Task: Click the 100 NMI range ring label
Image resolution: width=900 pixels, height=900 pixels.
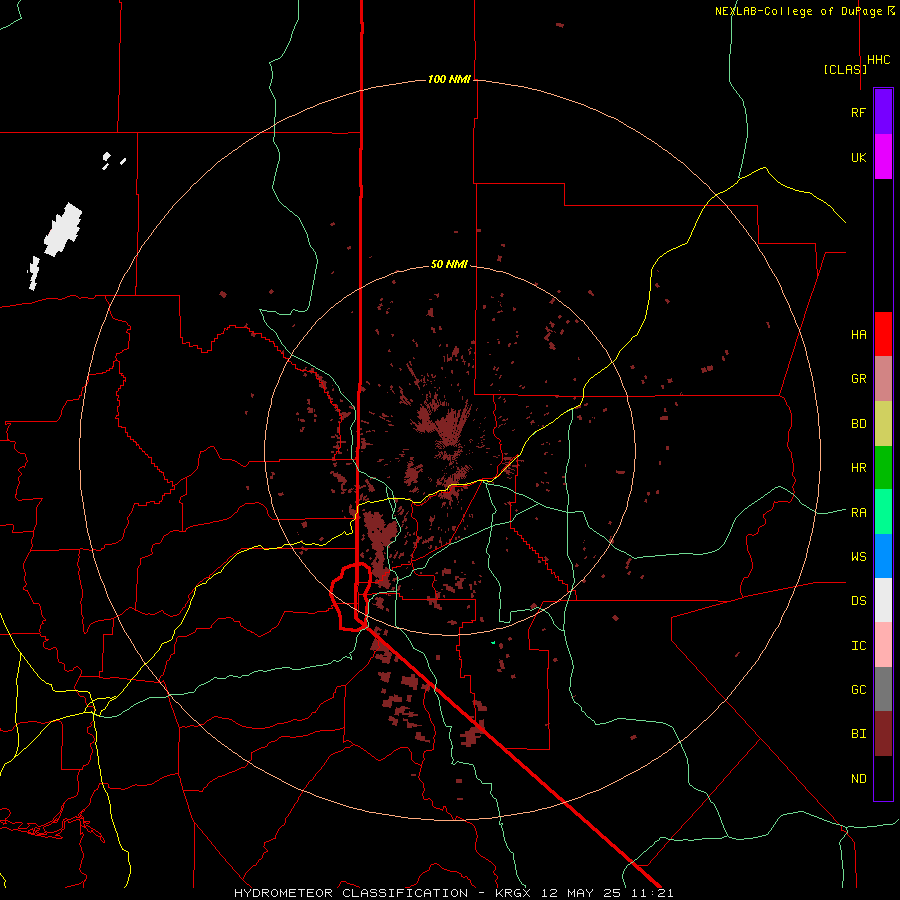Action: tap(449, 79)
